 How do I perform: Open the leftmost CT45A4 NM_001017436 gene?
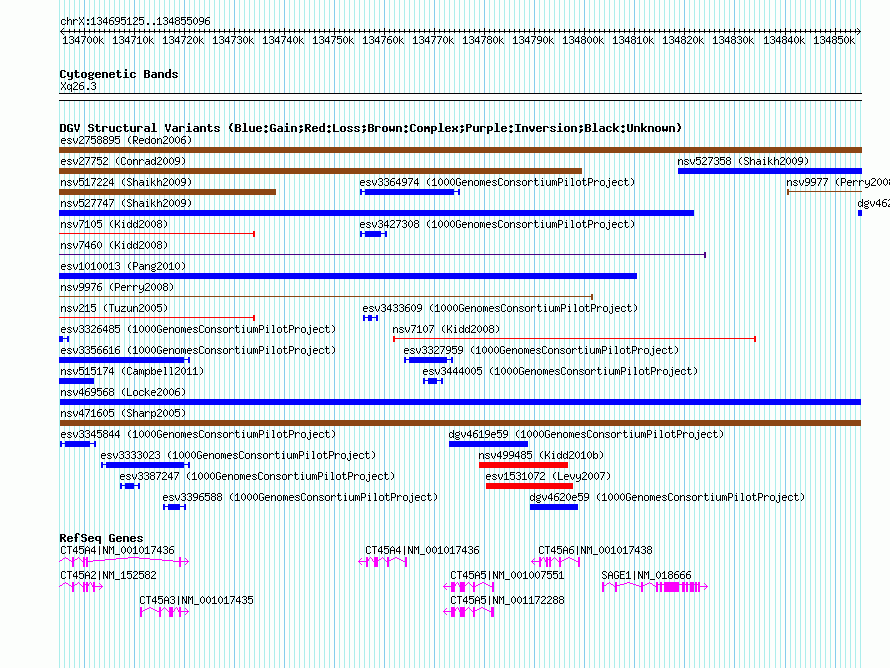coord(124,562)
